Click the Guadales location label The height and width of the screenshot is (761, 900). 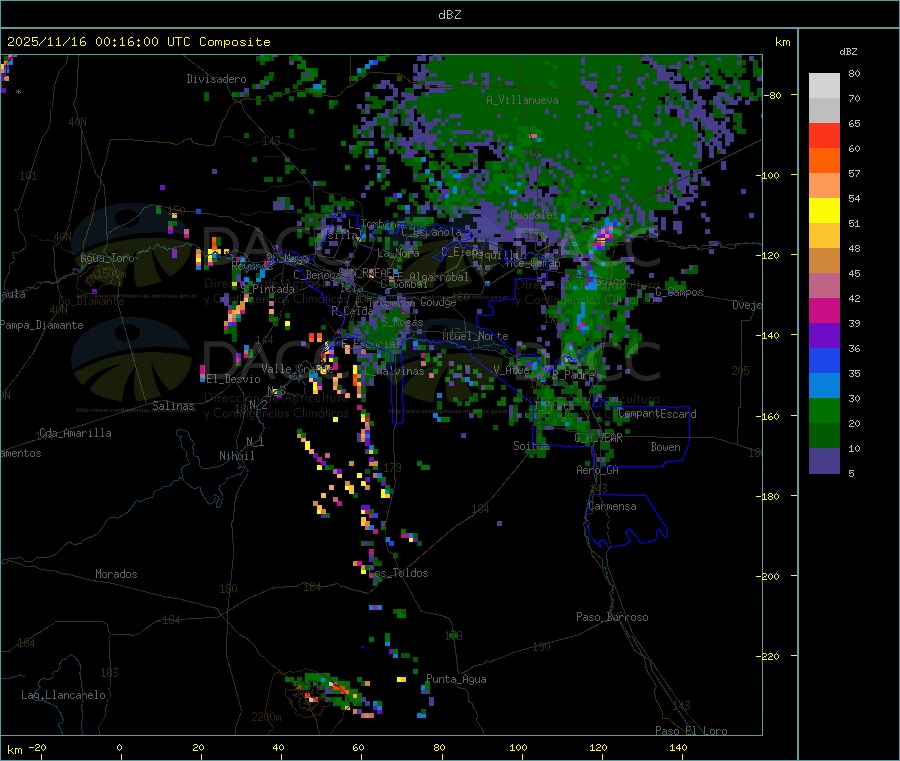(x=534, y=215)
